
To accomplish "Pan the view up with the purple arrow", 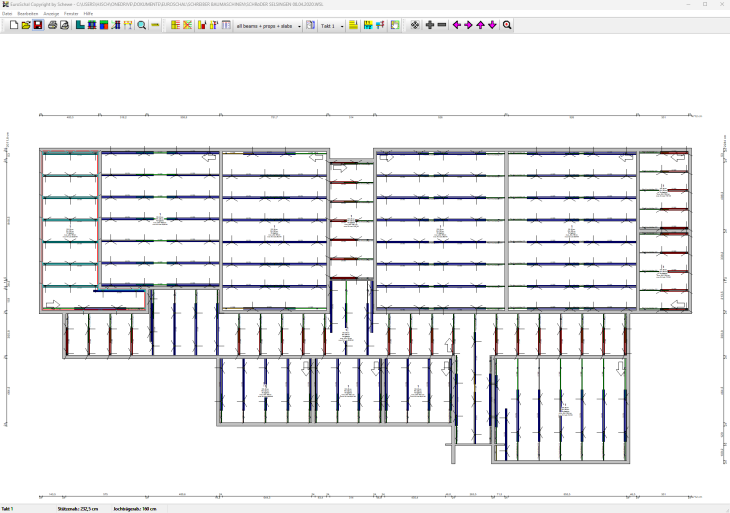I will (x=480, y=25).
